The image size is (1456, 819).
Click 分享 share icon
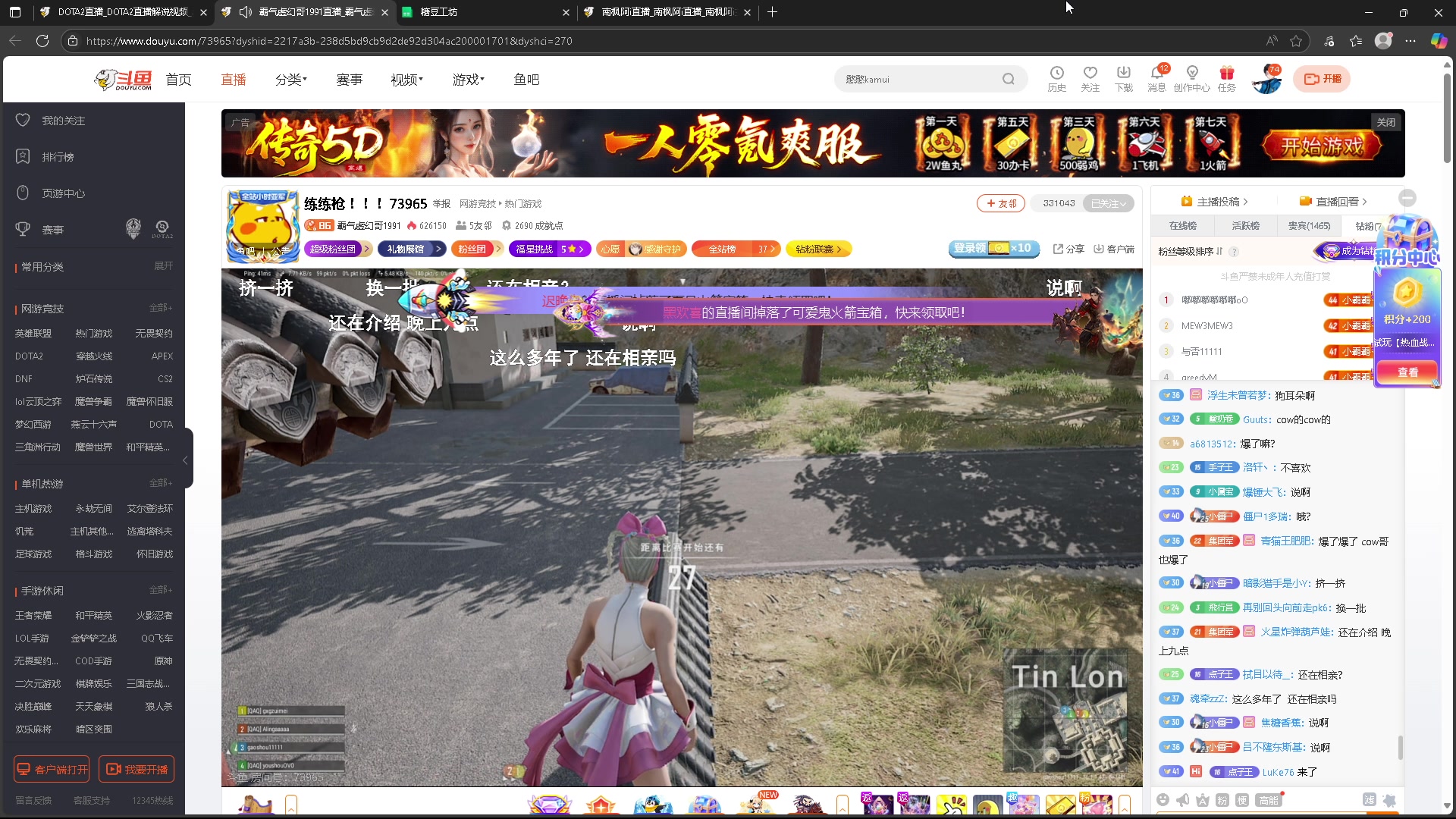(x=1068, y=249)
